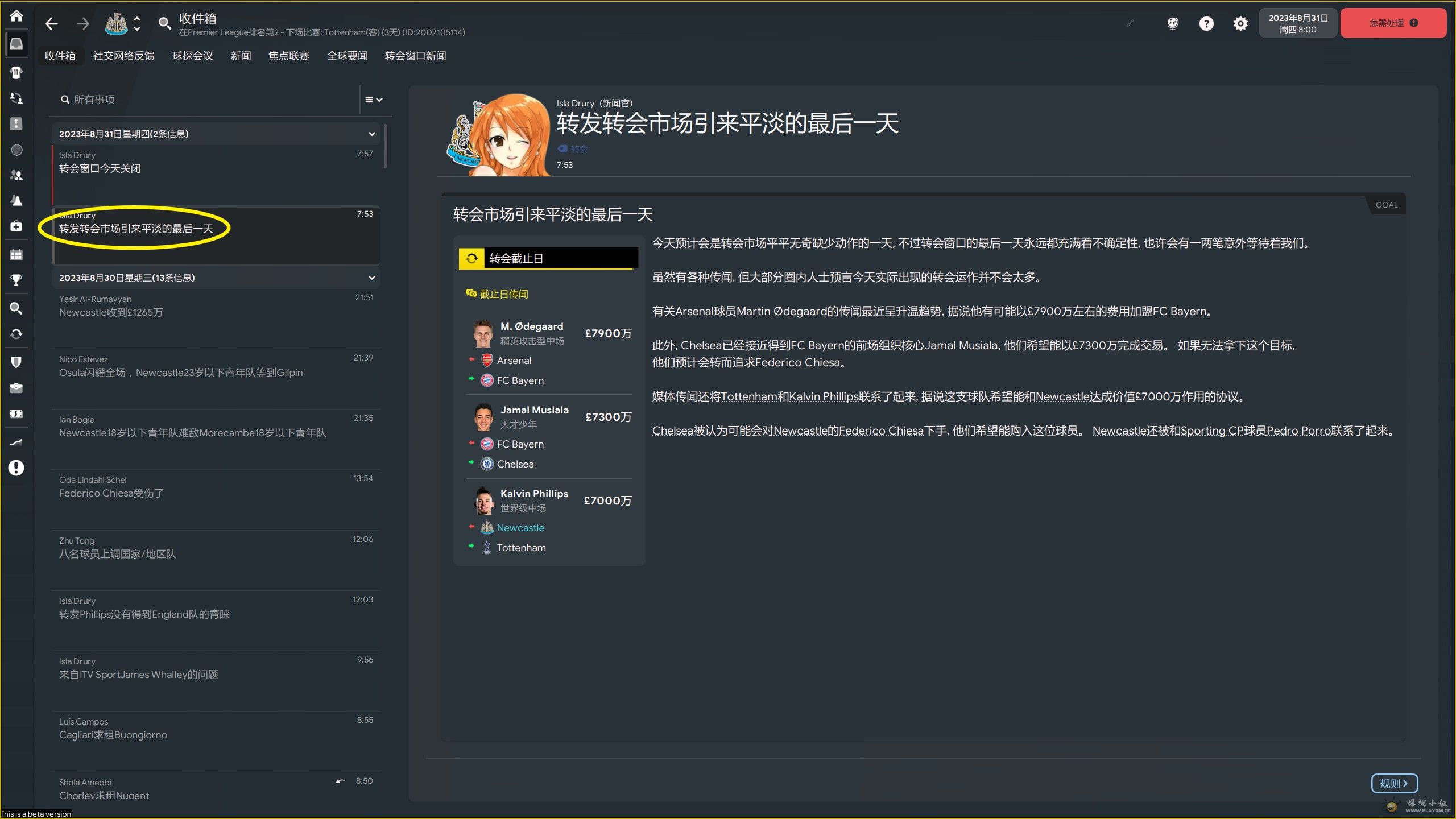Open Kalvin Phillips player link in rumours
Screen dimensions: 1456x819
[534, 494]
